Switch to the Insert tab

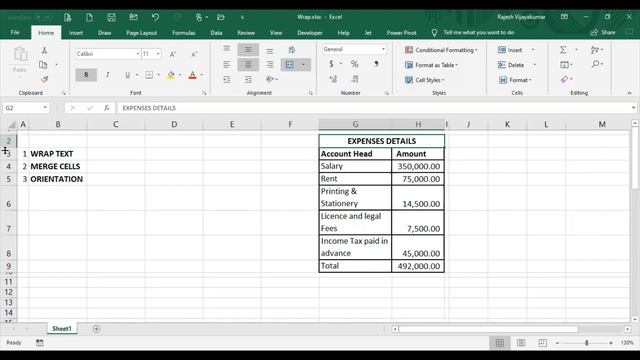[x=76, y=33]
